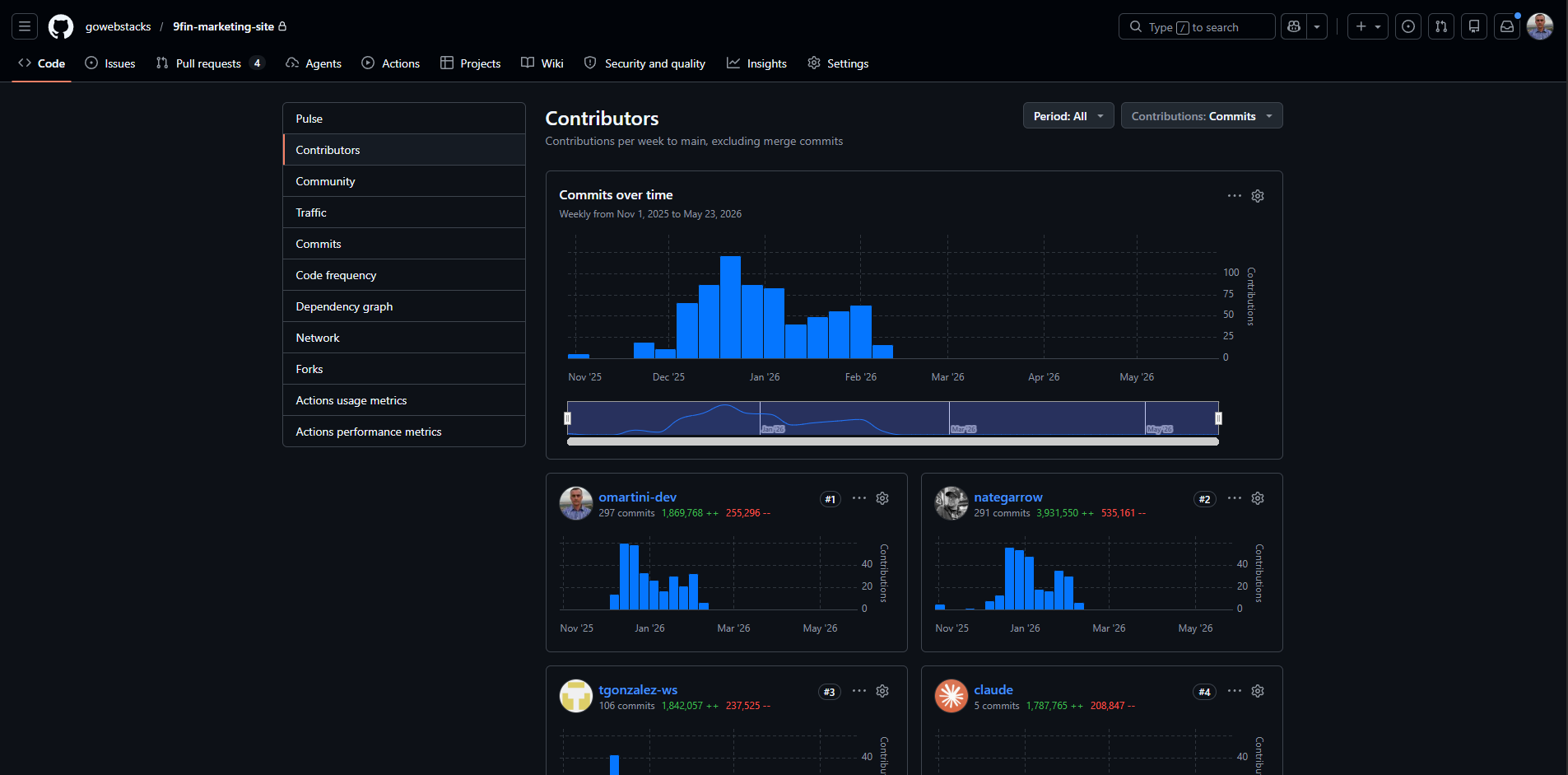Open the 9fin-marketing-site repository link
Screen dimensions: 1568x775
[223, 26]
